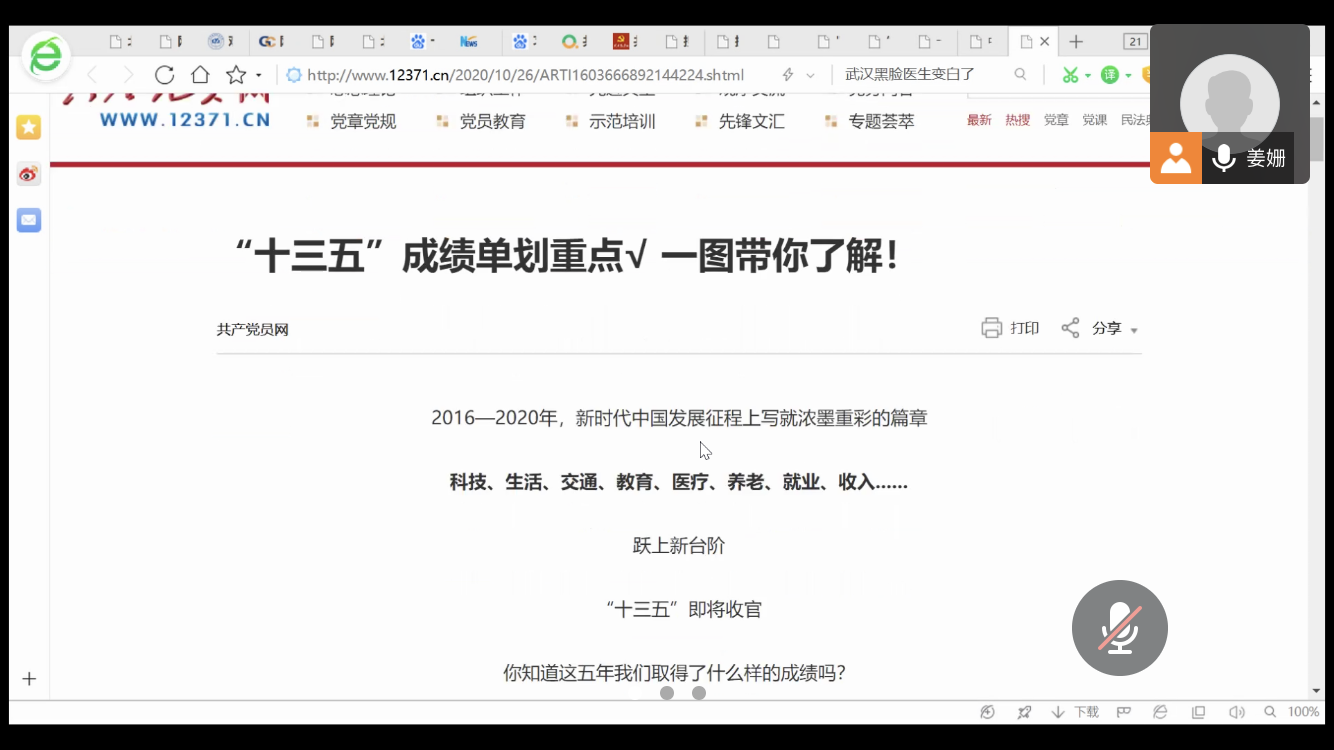Click 热搜 link near search box
Viewport: 1334px width, 750px height.
[1017, 120]
